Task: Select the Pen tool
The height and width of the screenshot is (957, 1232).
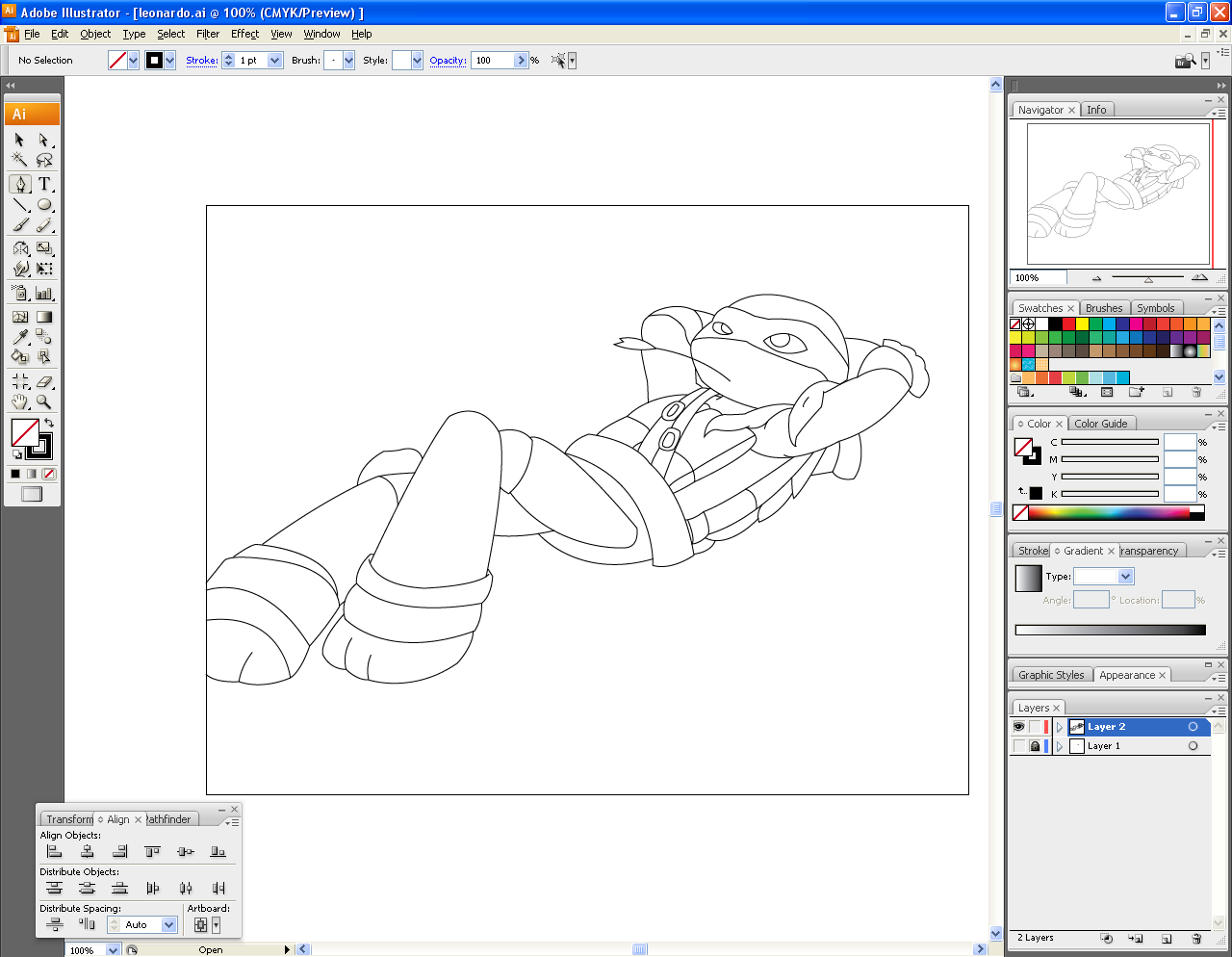Action: [19, 184]
